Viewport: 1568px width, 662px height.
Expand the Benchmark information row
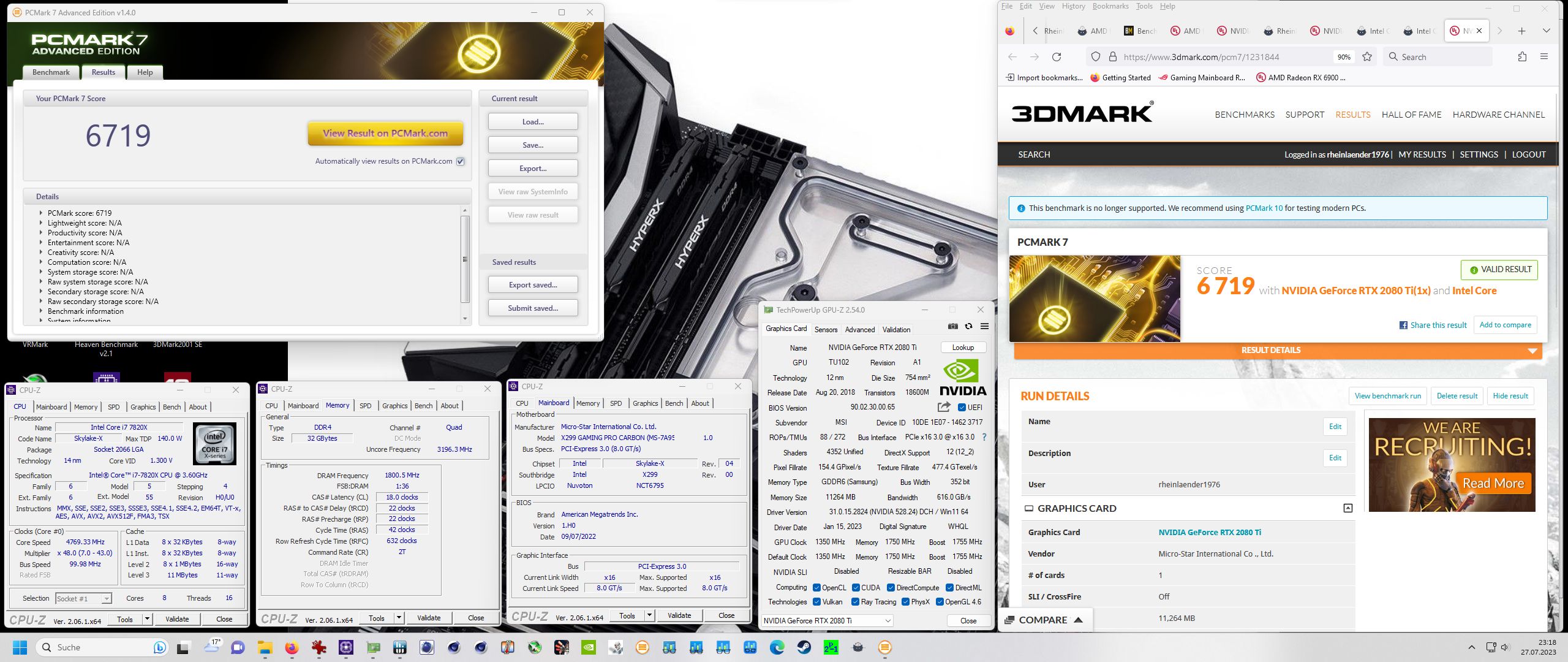[x=41, y=311]
